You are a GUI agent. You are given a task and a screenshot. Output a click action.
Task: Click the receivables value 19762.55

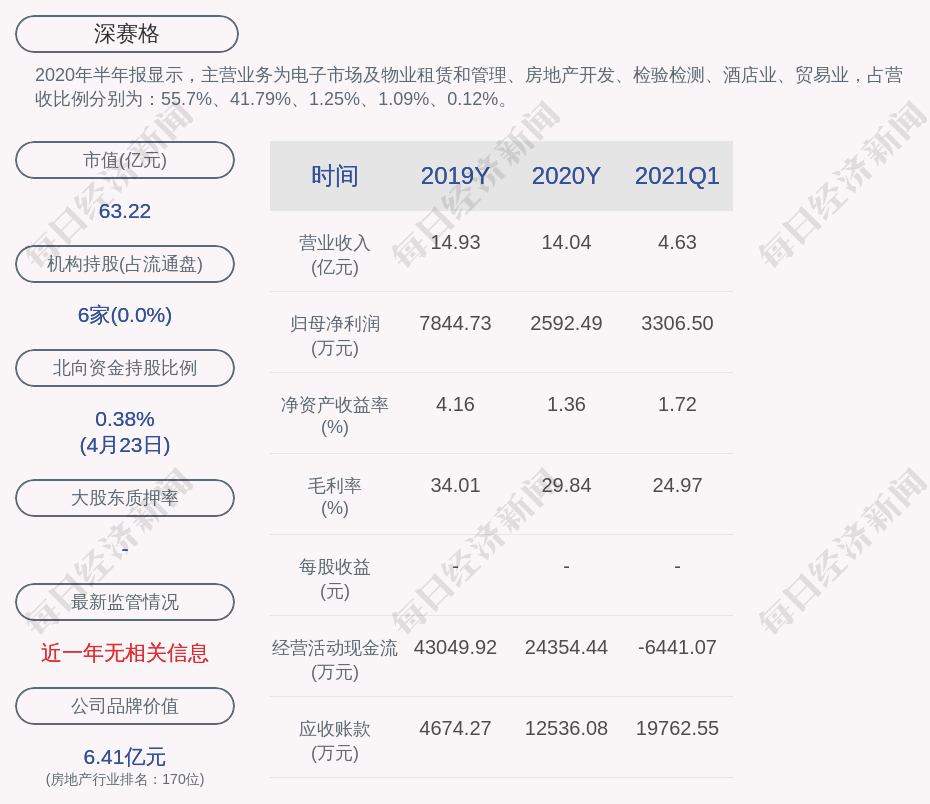tap(677, 728)
